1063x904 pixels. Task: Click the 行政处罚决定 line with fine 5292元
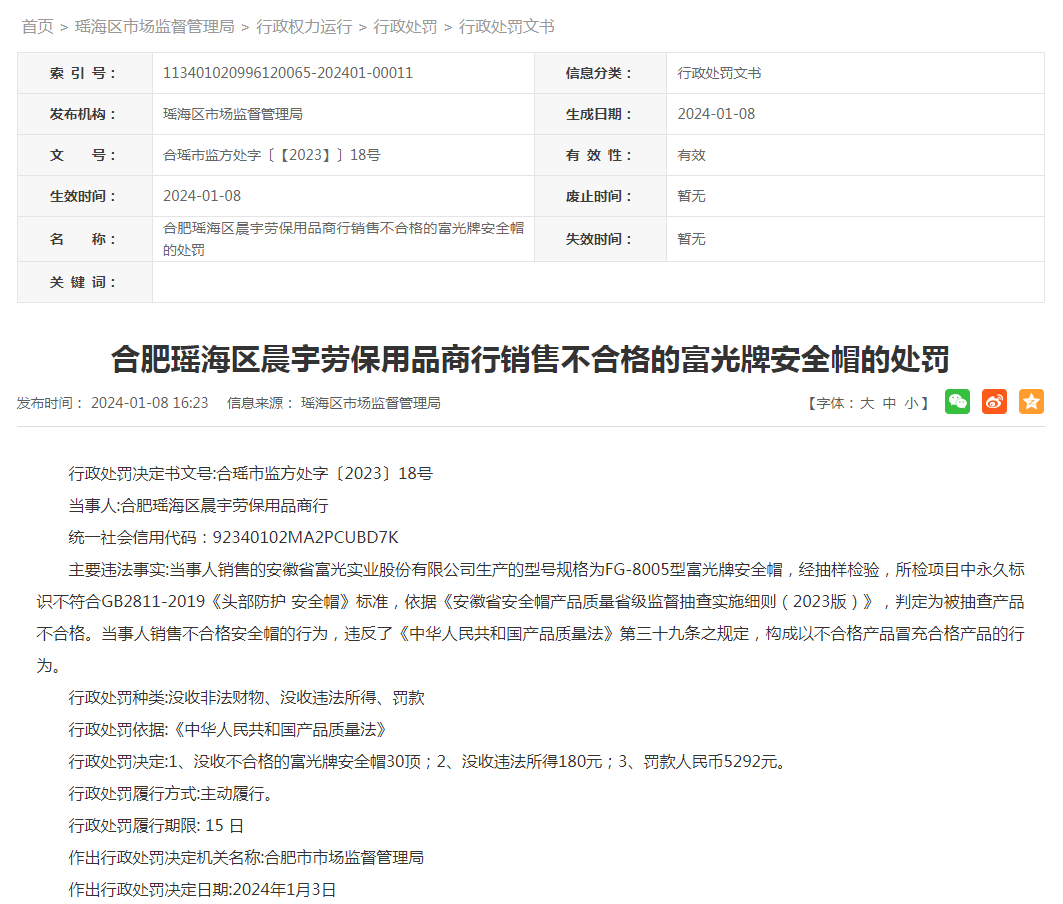coord(430,762)
